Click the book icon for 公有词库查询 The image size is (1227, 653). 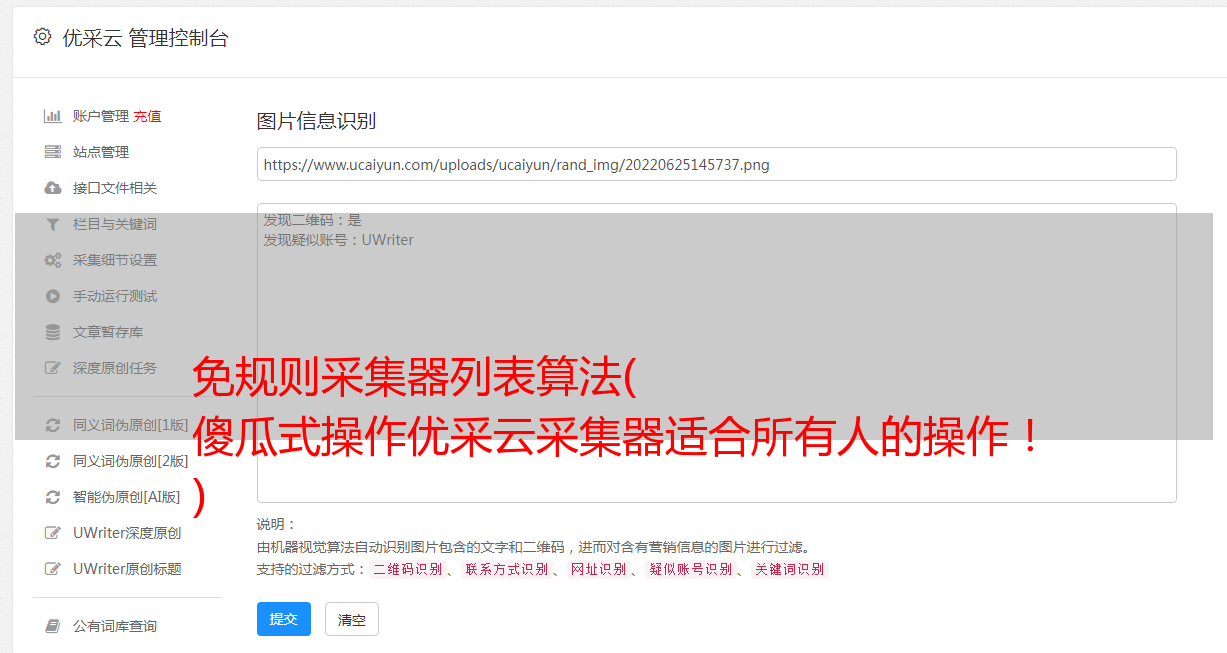pyautogui.click(x=53, y=626)
